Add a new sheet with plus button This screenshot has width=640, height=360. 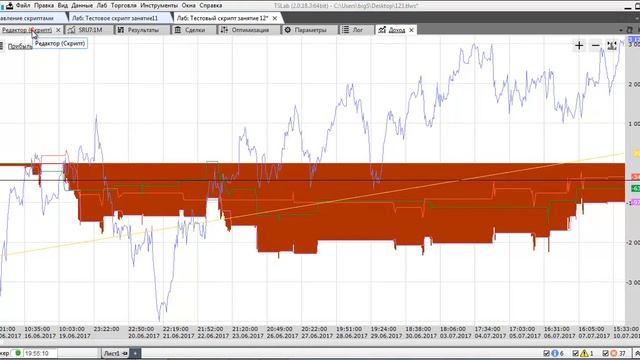point(135,353)
